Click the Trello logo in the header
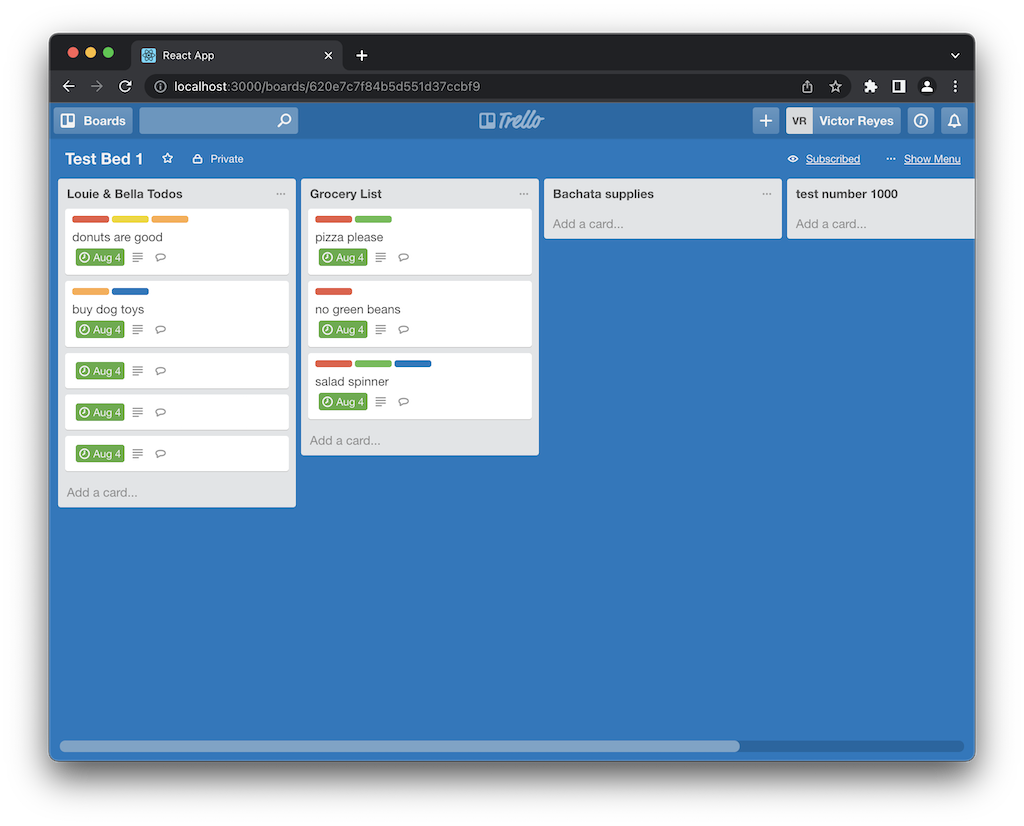The image size is (1024, 826). (x=512, y=121)
